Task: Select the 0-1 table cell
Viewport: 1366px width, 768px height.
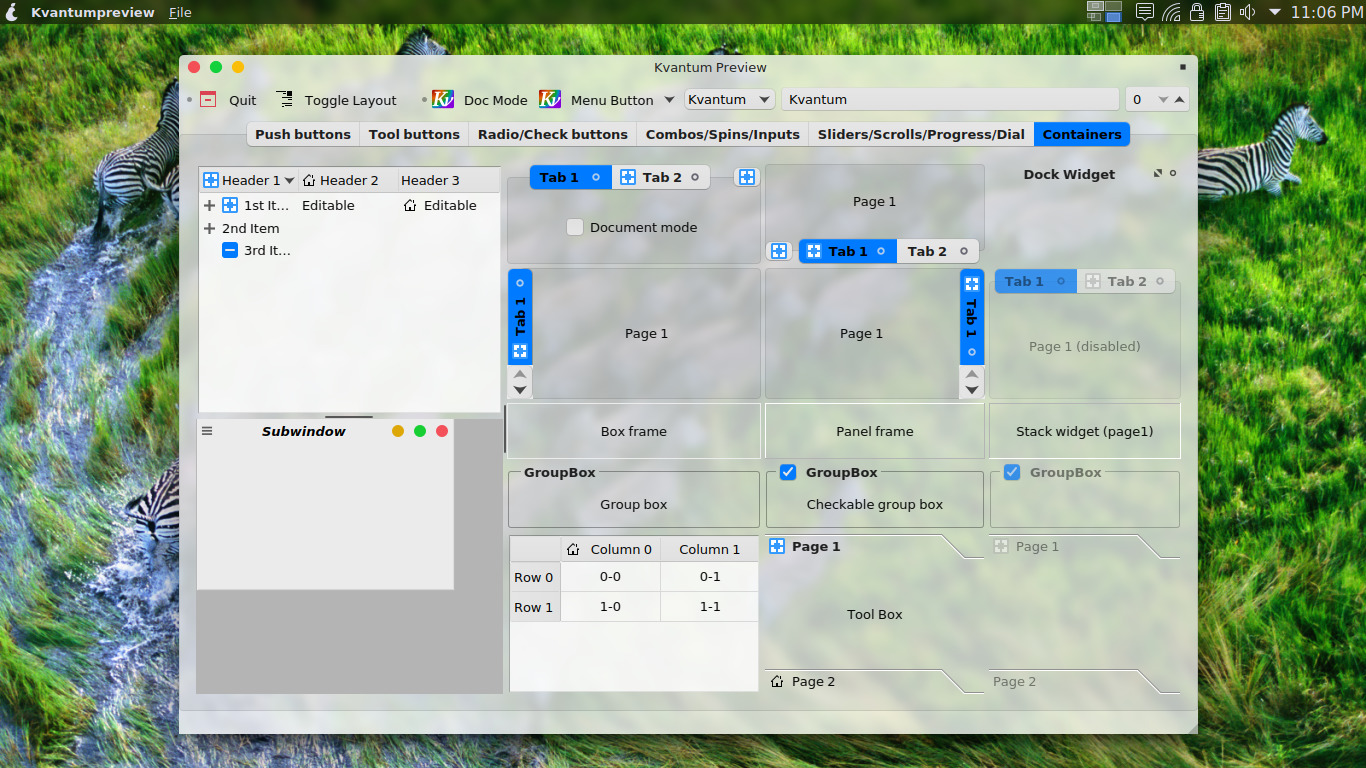Action: tap(710, 577)
